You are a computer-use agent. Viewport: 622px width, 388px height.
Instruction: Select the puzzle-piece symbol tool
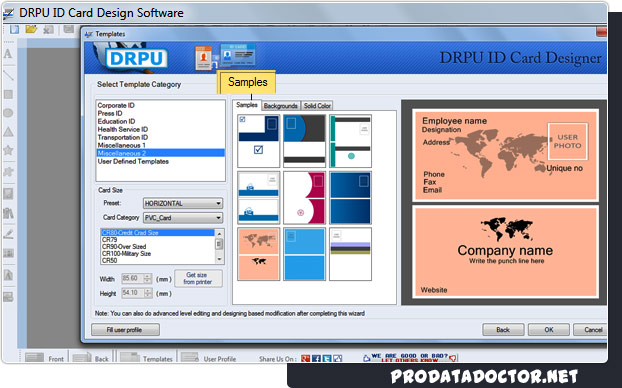click(x=8, y=171)
